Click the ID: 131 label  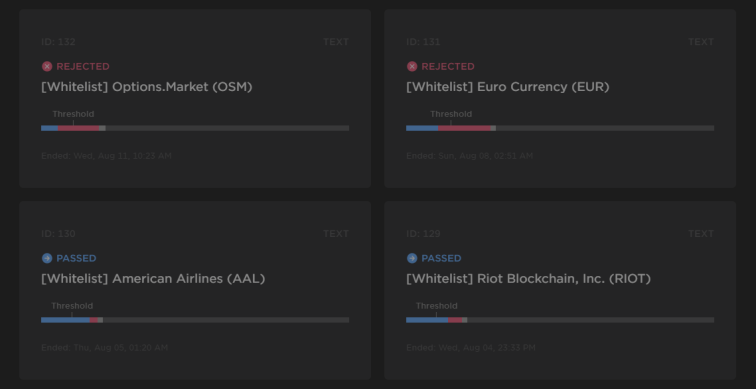(423, 42)
